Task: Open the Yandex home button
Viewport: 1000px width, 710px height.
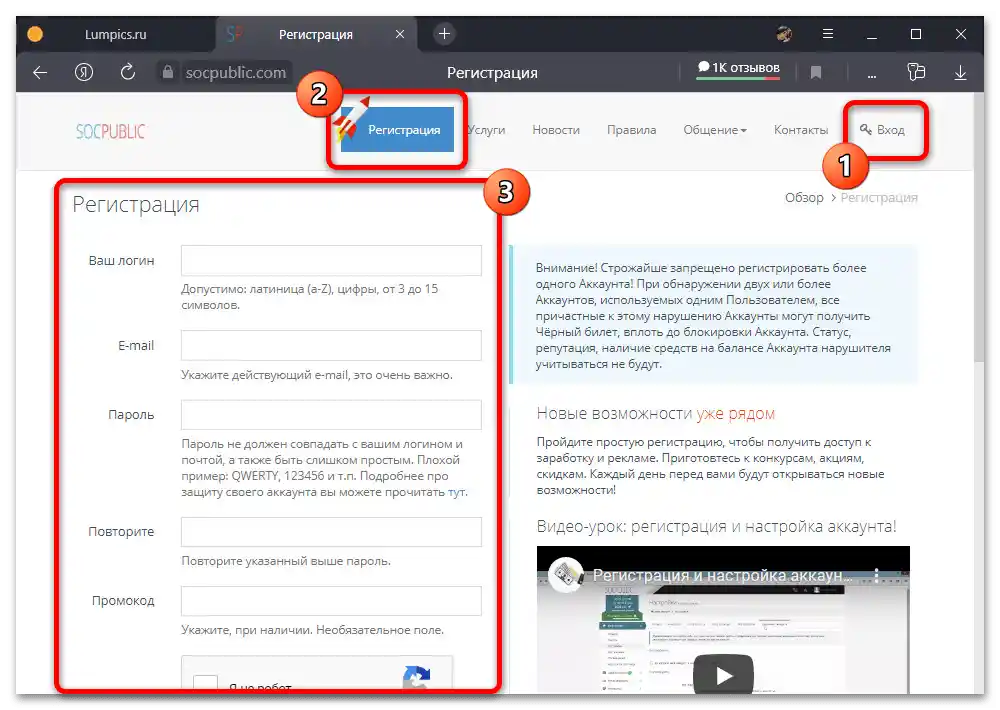Action: [x=84, y=72]
